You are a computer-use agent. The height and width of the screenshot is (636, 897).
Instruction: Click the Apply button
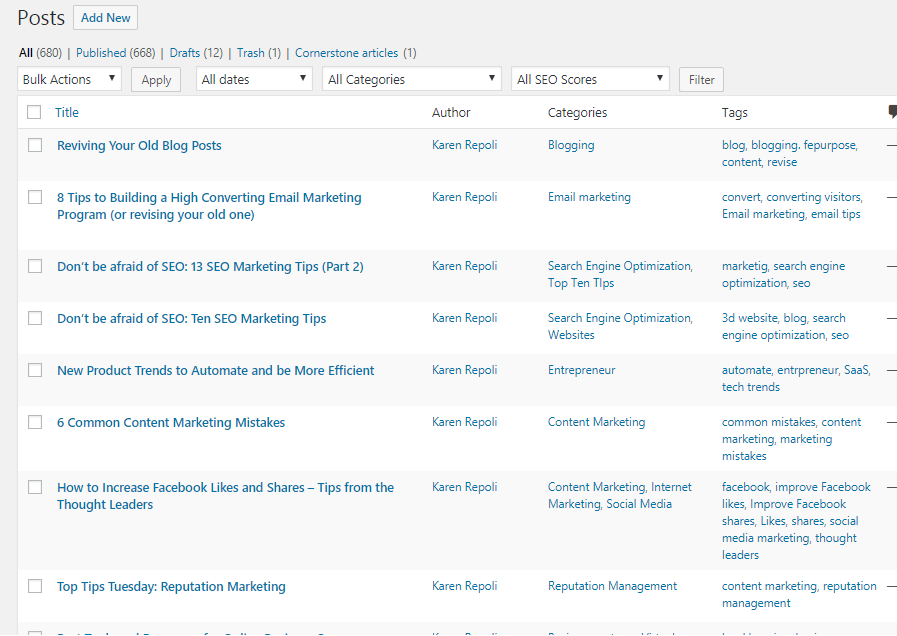(x=155, y=79)
